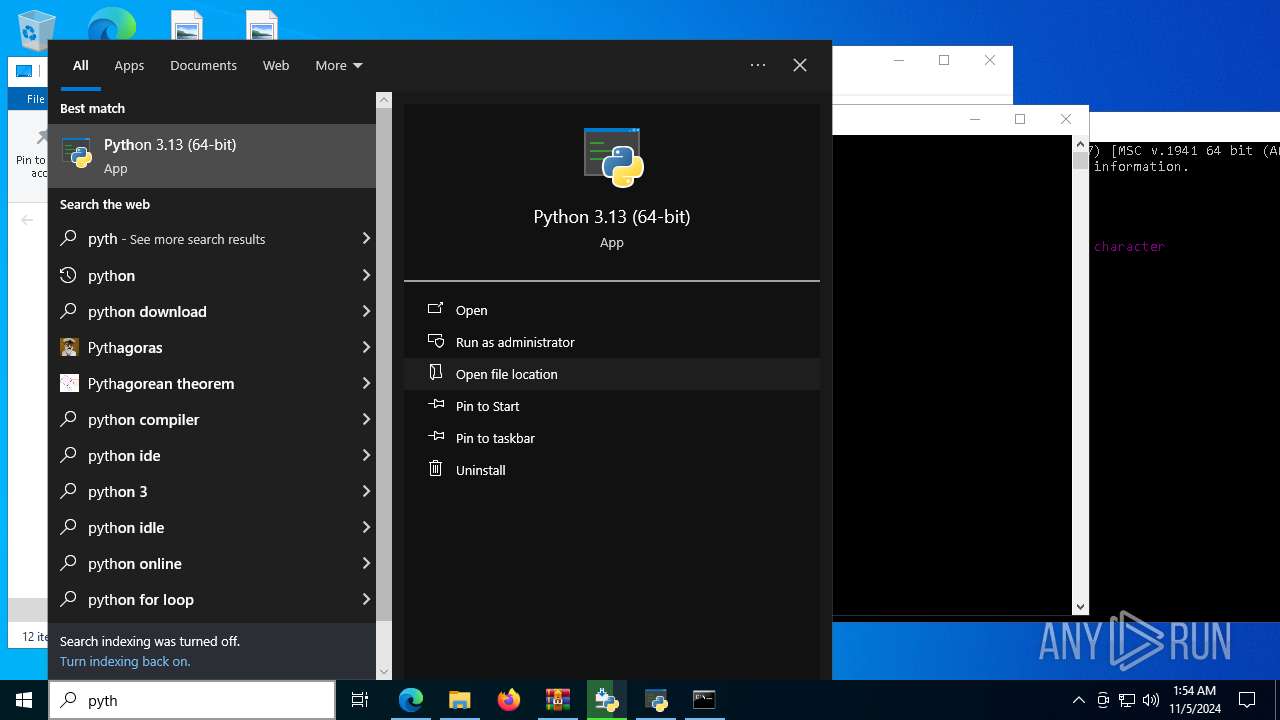Click history icon beside python suggestion
The height and width of the screenshot is (720, 1280).
point(69,275)
